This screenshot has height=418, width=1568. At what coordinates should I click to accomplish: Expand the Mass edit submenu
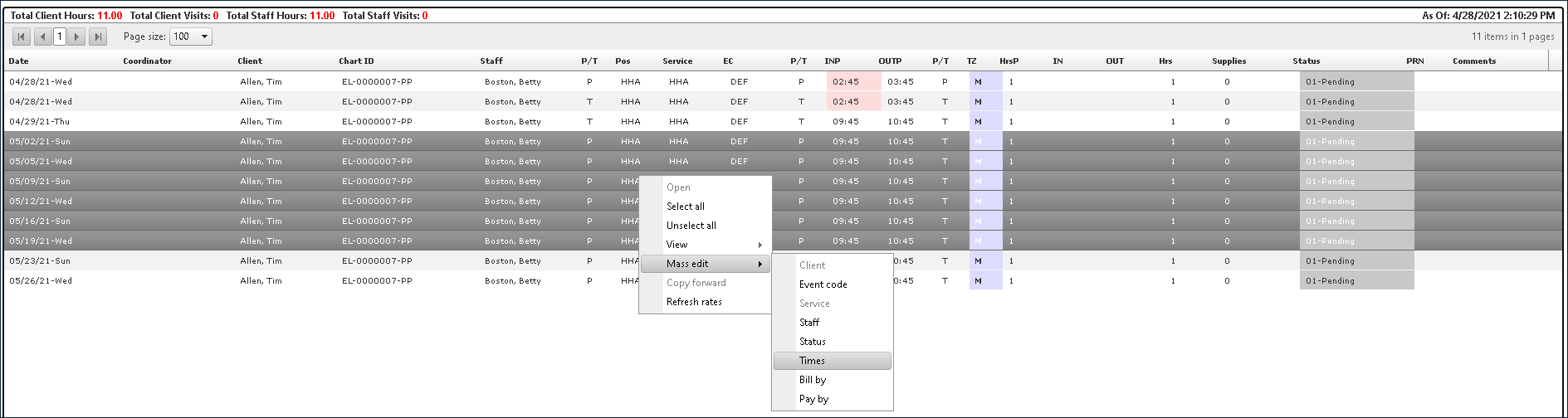point(706,264)
